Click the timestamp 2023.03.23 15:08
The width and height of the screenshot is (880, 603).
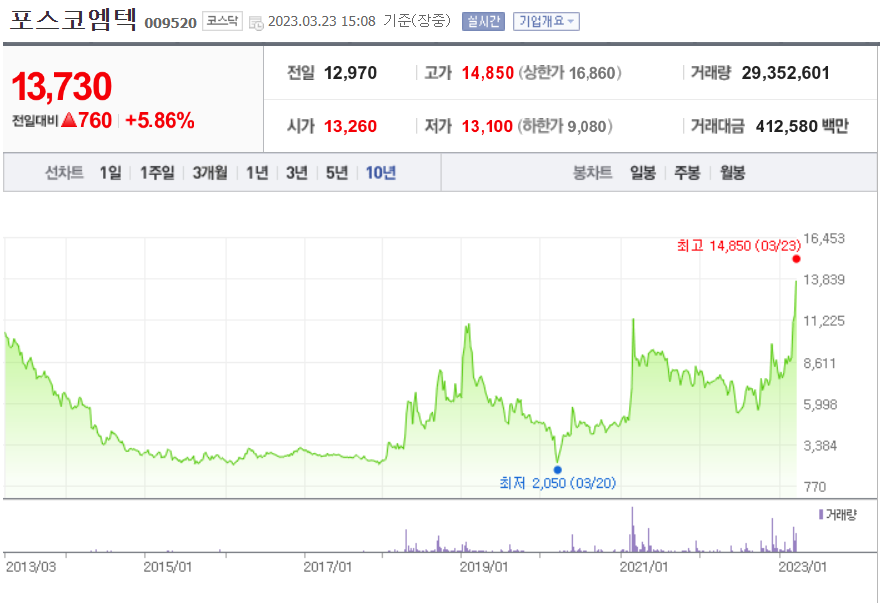click(322, 21)
